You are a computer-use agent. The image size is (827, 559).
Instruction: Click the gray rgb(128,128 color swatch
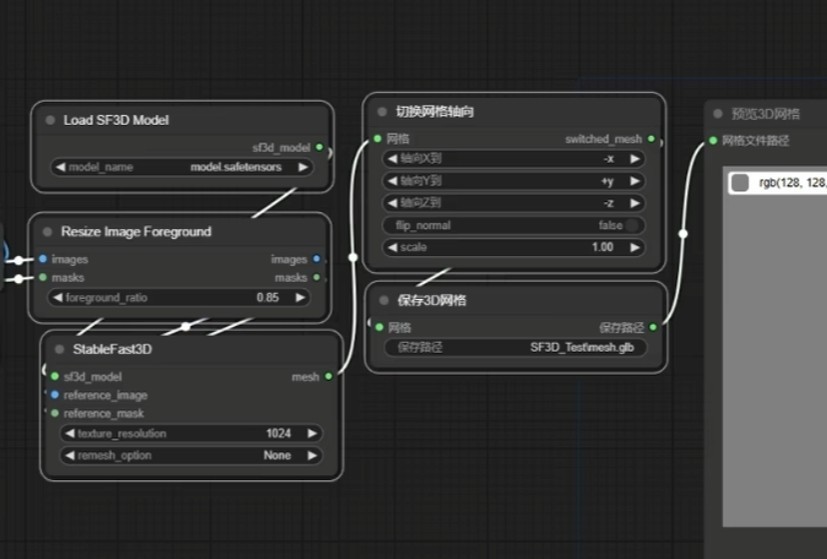pyautogui.click(x=740, y=182)
